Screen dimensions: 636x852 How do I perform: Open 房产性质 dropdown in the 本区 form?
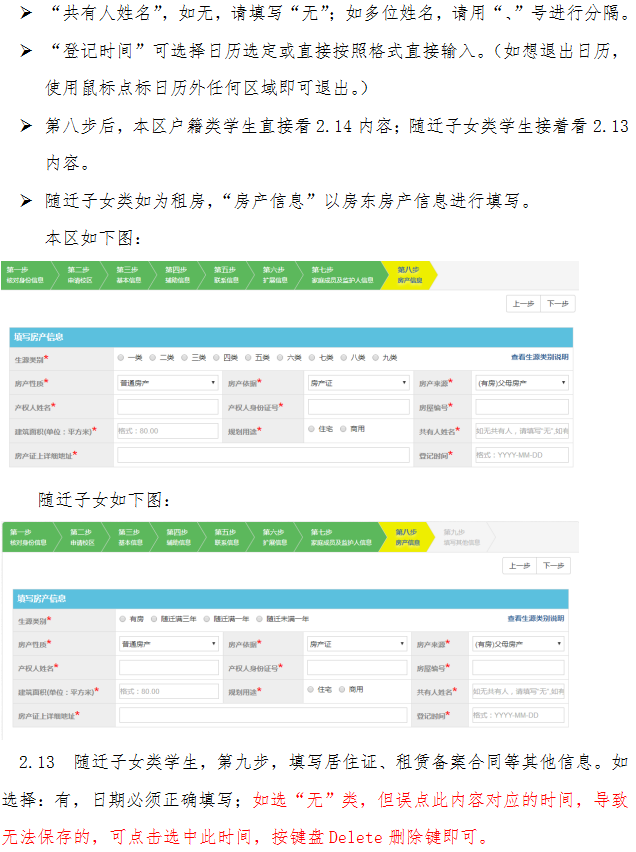(167, 383)
